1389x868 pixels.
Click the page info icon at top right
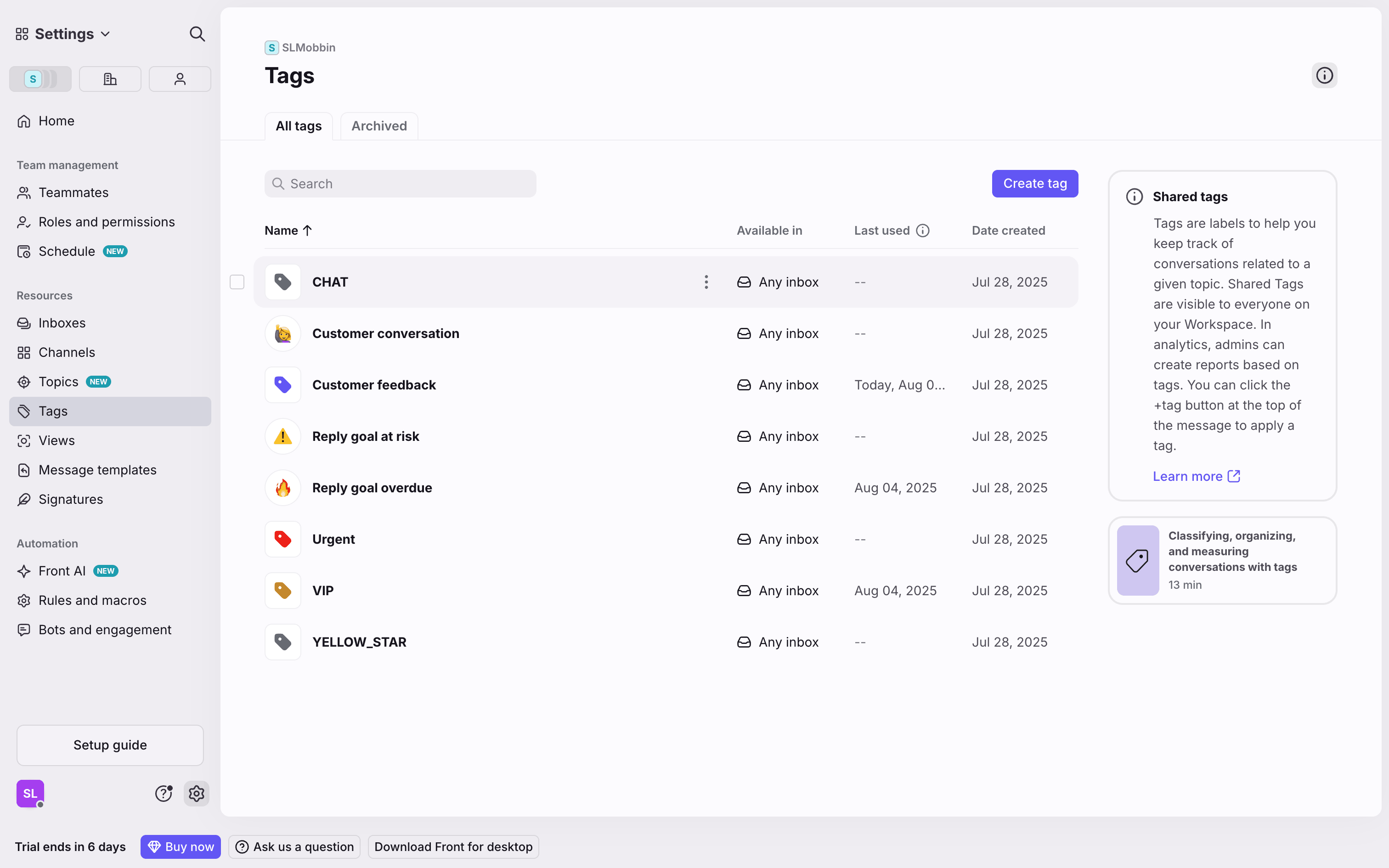[x=1324, y=75]
